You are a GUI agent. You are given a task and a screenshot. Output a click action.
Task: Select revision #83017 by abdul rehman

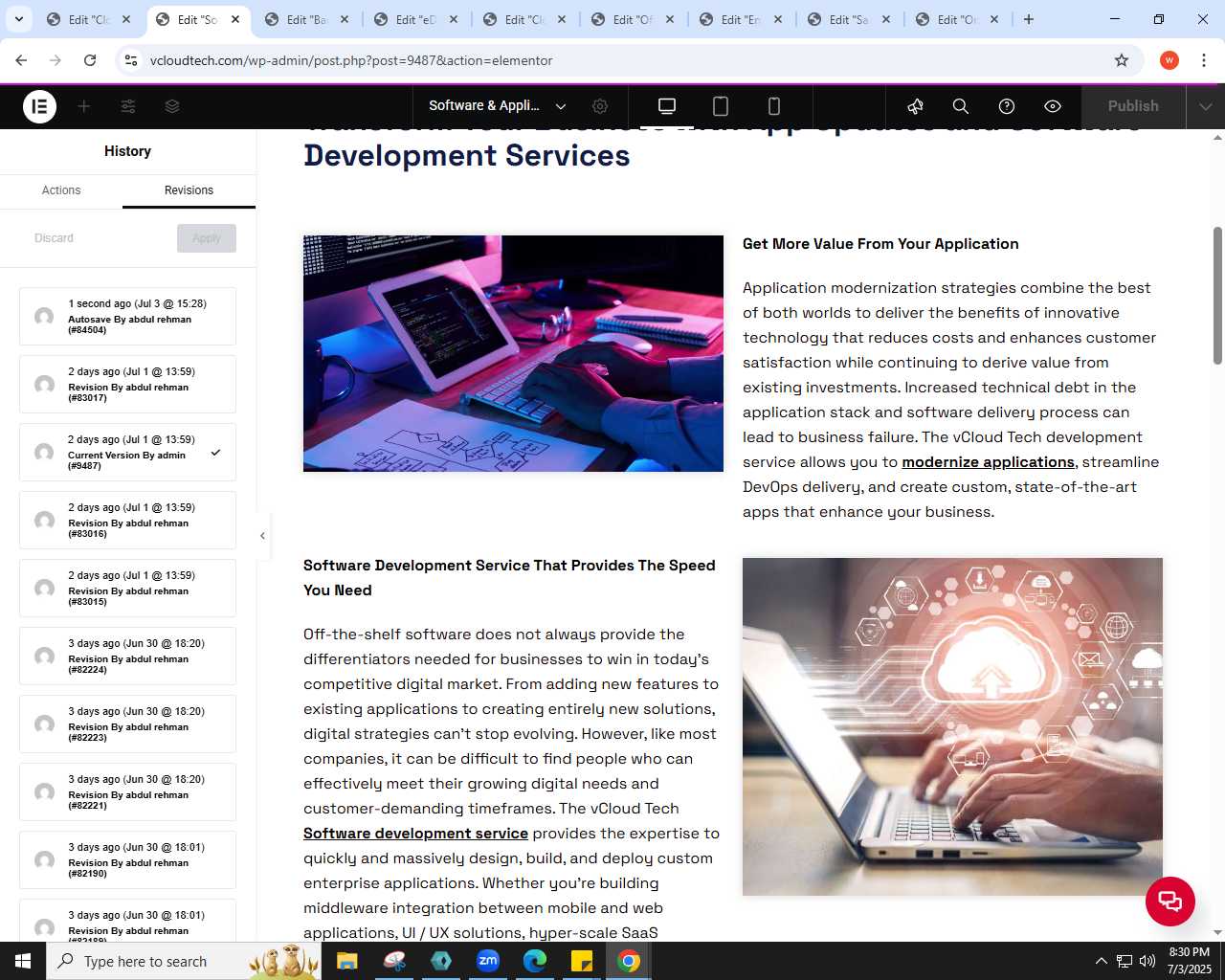(x=127, y=384)
